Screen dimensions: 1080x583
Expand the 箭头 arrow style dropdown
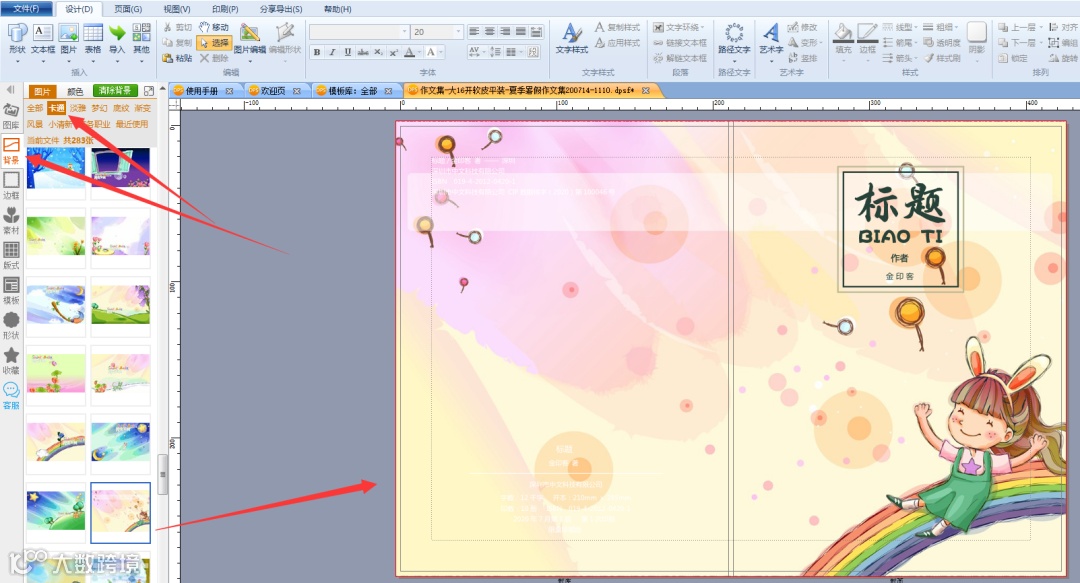click(x=917, y=59)
